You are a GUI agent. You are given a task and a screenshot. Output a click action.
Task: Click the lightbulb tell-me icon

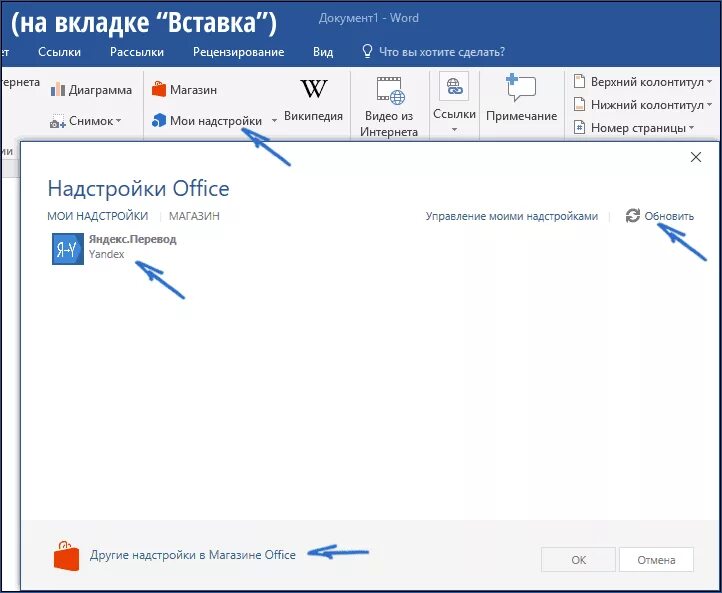pos(367,51)
